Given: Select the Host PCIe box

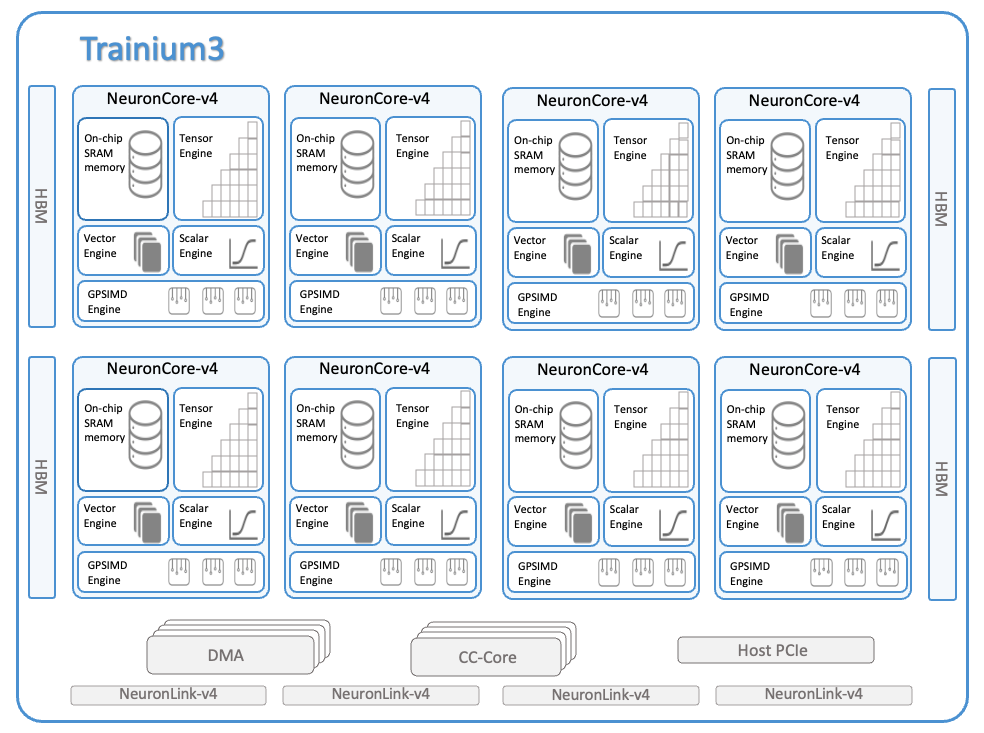Looking at the screenshot, I should 775,650.
